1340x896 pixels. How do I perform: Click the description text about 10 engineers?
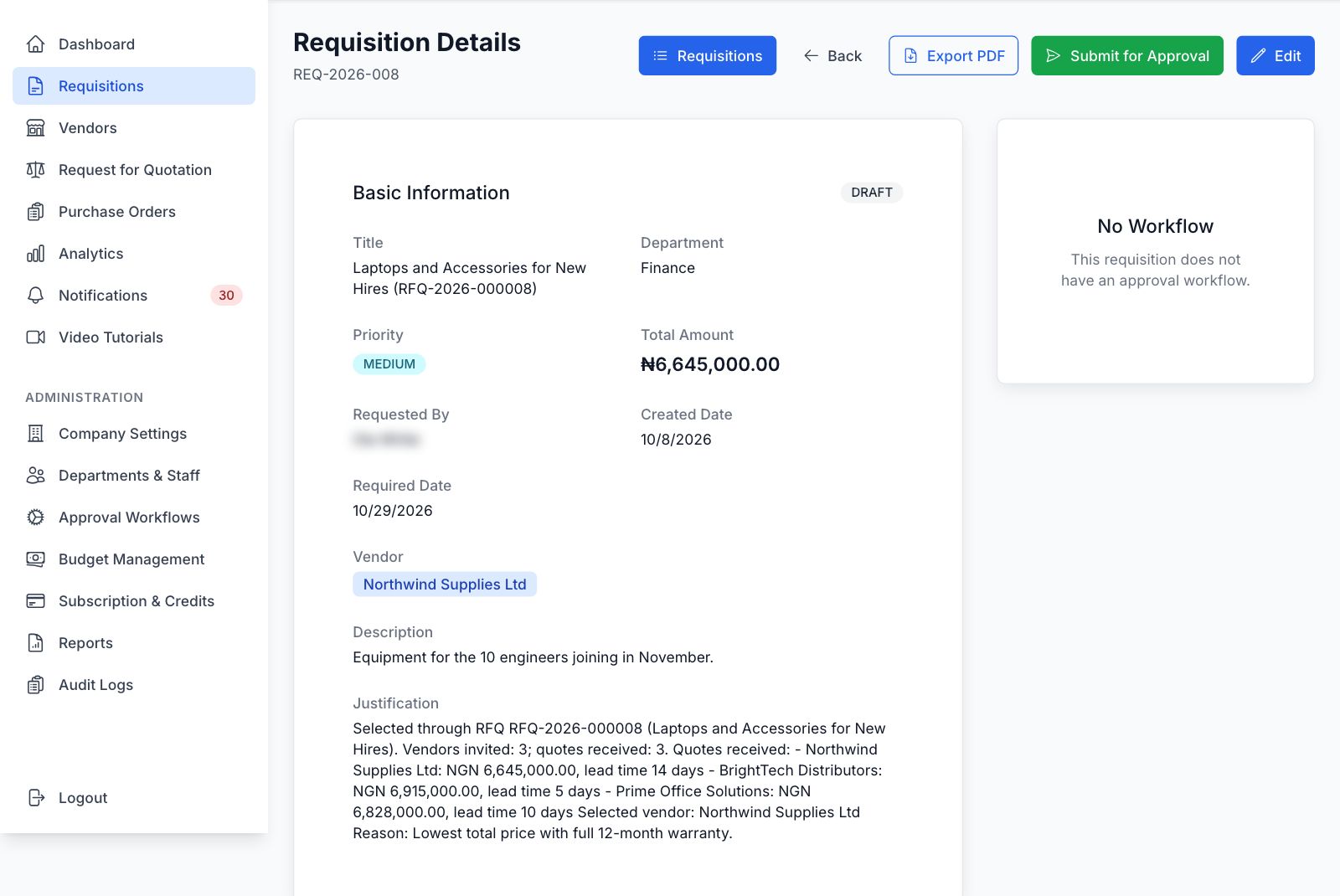[x=533, y=657]
